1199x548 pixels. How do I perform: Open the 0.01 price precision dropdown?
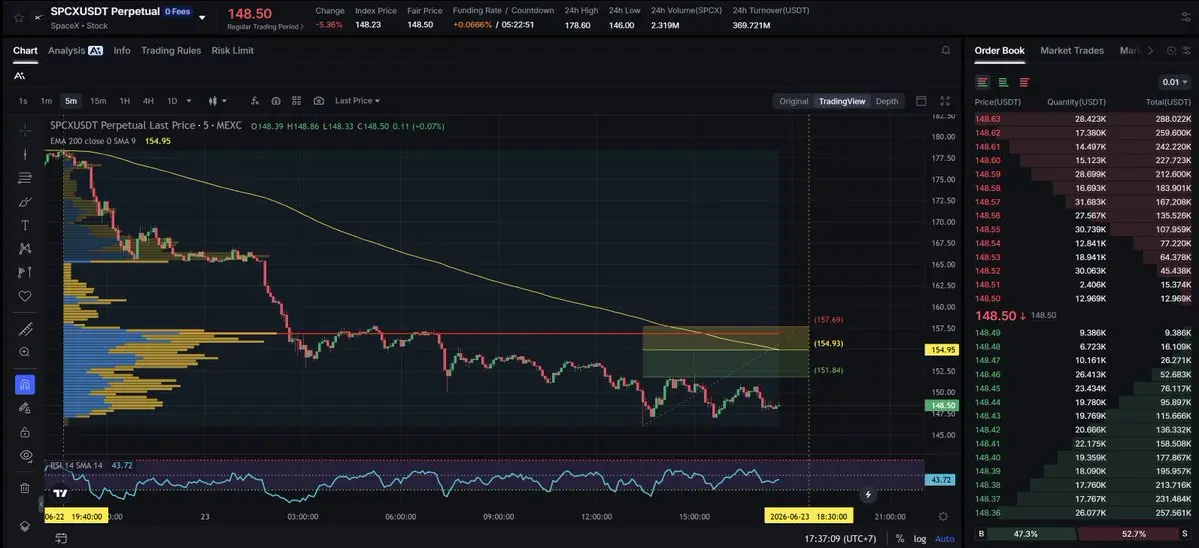click(x=1175, y=82)
